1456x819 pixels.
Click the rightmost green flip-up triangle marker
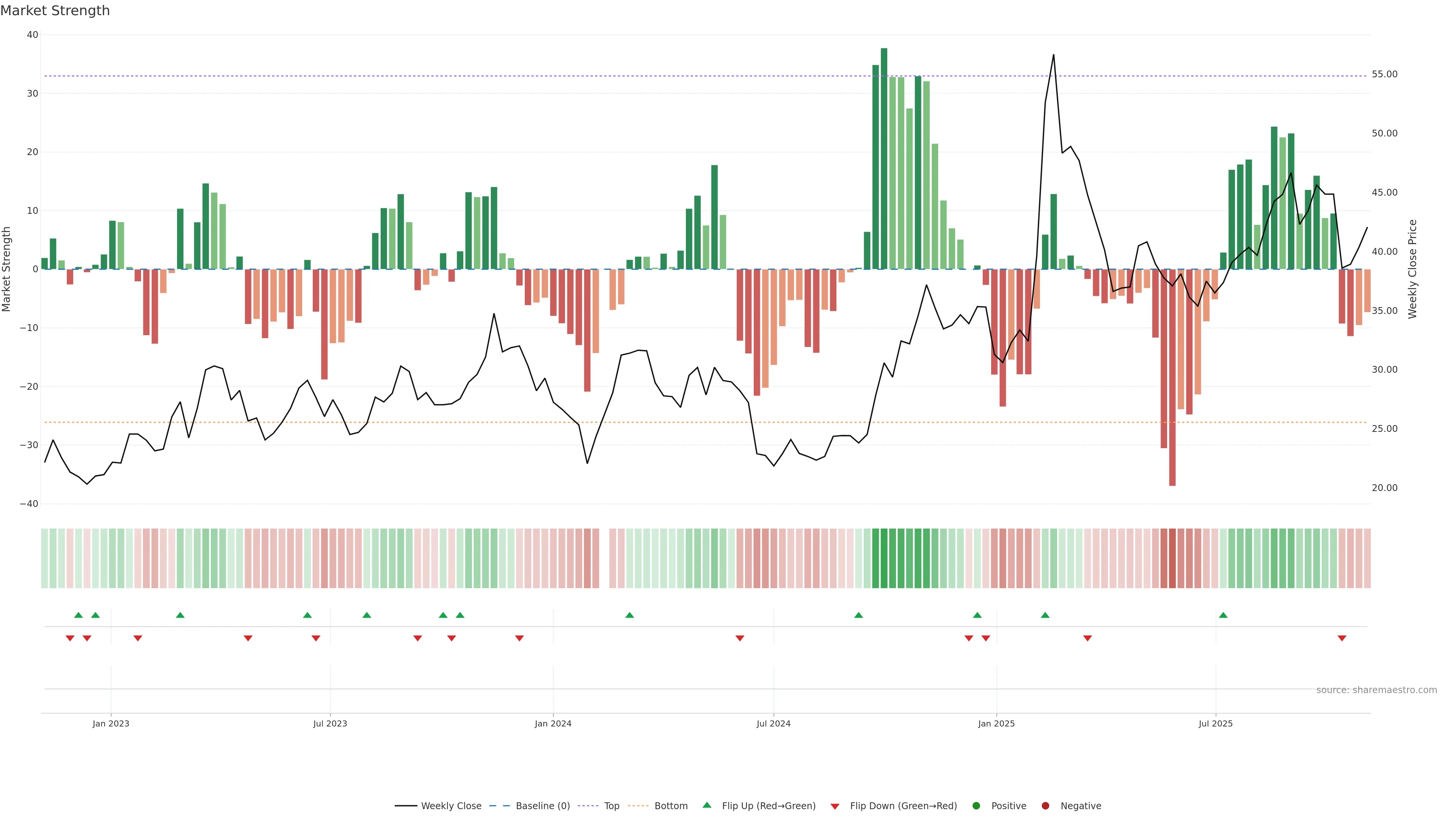[1223, 615]
